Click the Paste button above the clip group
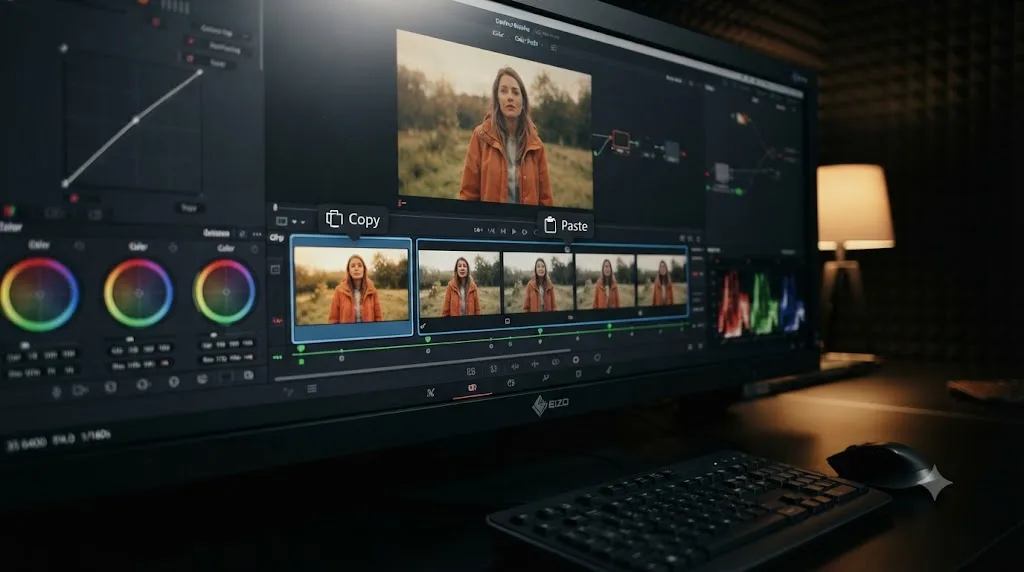 (566, 226)
